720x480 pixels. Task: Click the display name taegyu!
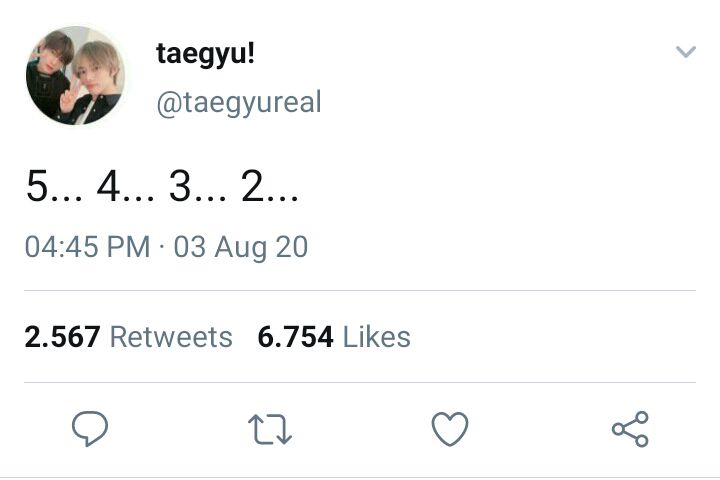pyautogui.click(x=205, y=54)
